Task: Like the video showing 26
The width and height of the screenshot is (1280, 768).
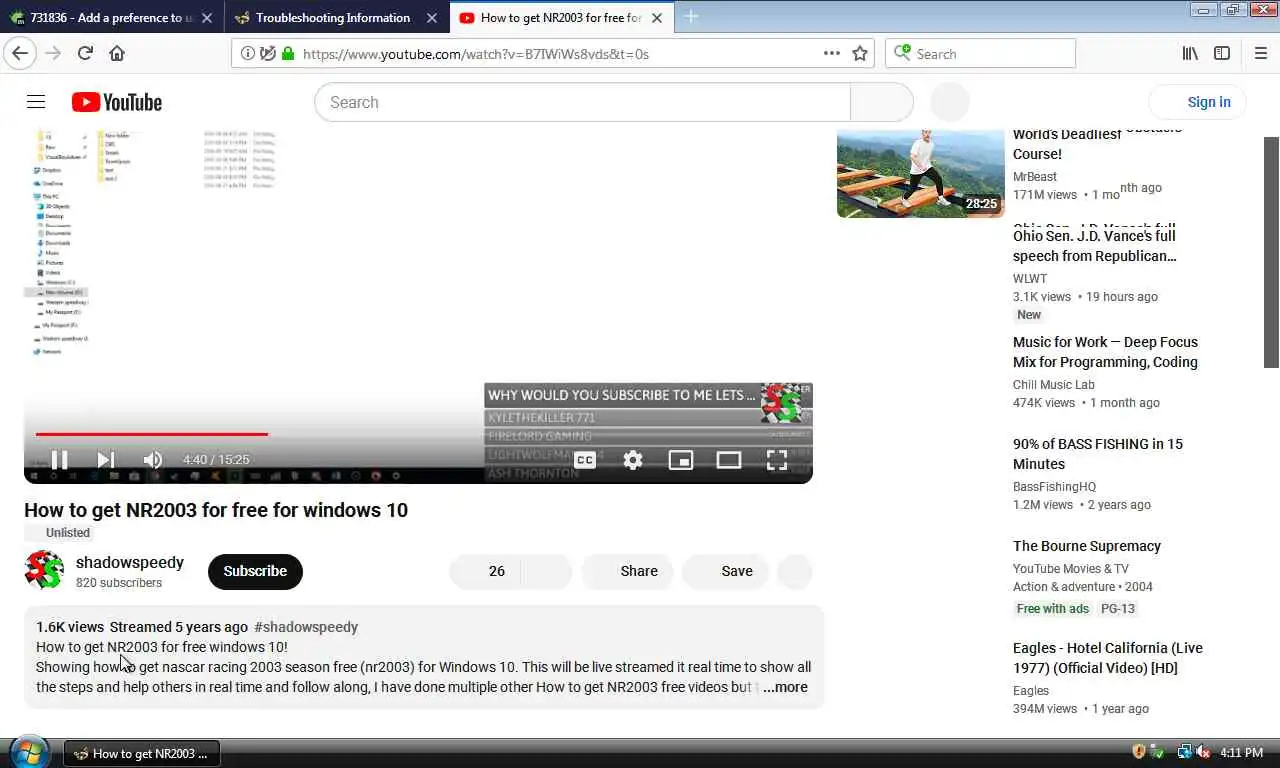Action: pos(486,571)
